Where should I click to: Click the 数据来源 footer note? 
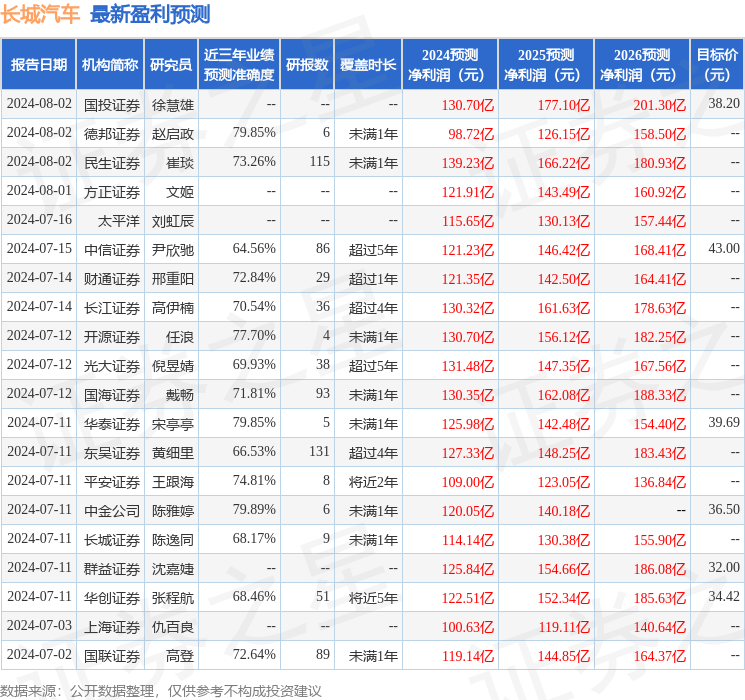pyautogui.click(x=161, y=690)
